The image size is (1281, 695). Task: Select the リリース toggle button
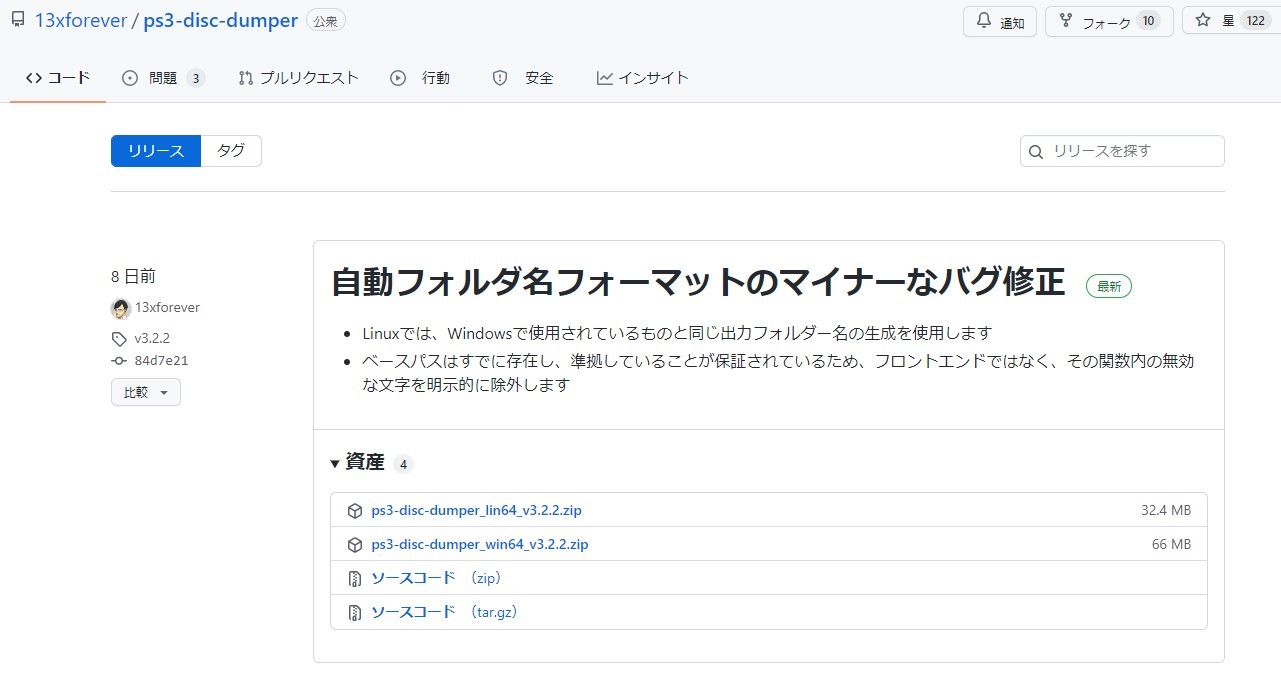click(156, 151)
